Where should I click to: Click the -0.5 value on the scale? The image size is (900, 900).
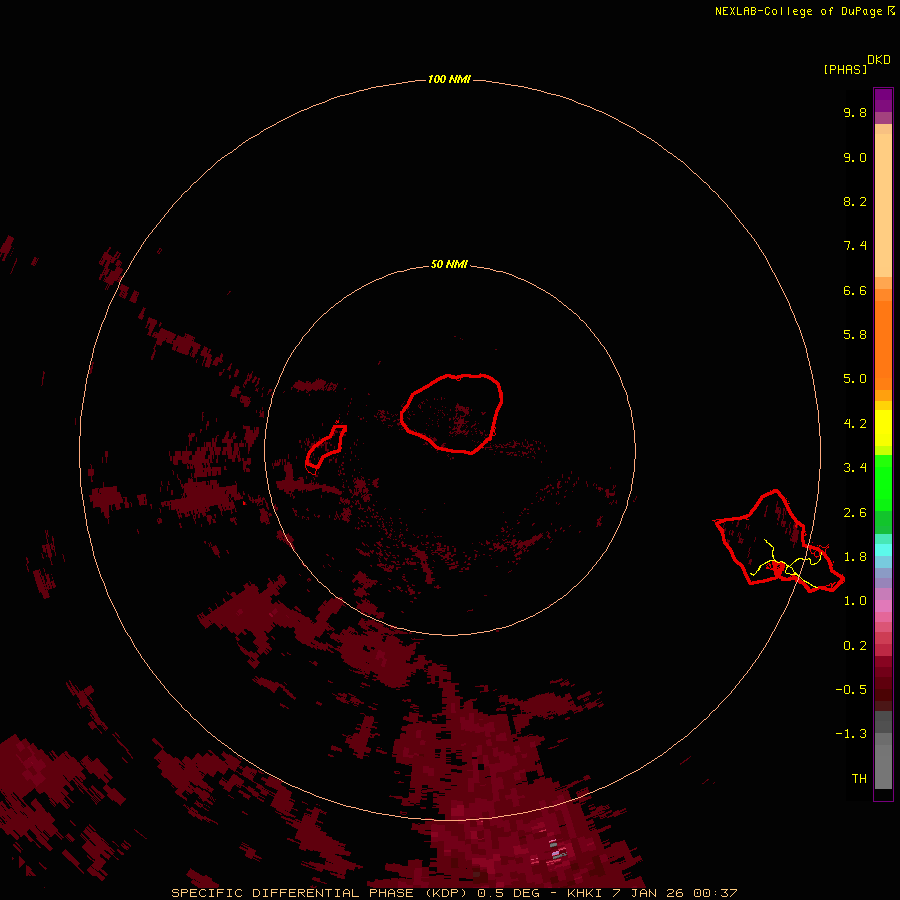[851, 690]
